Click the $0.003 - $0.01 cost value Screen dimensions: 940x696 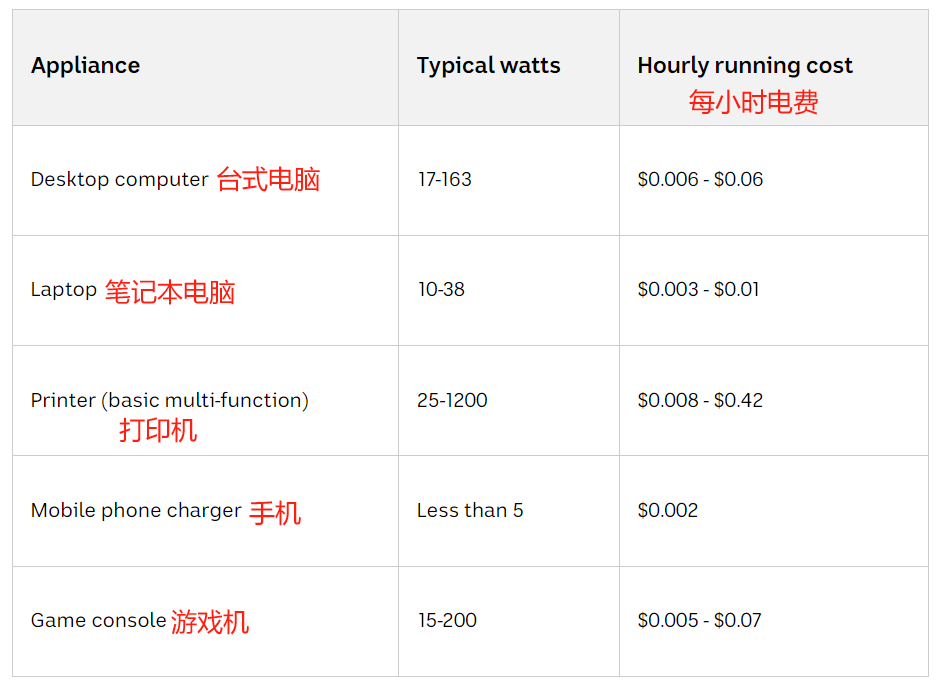tap(698, 290)
